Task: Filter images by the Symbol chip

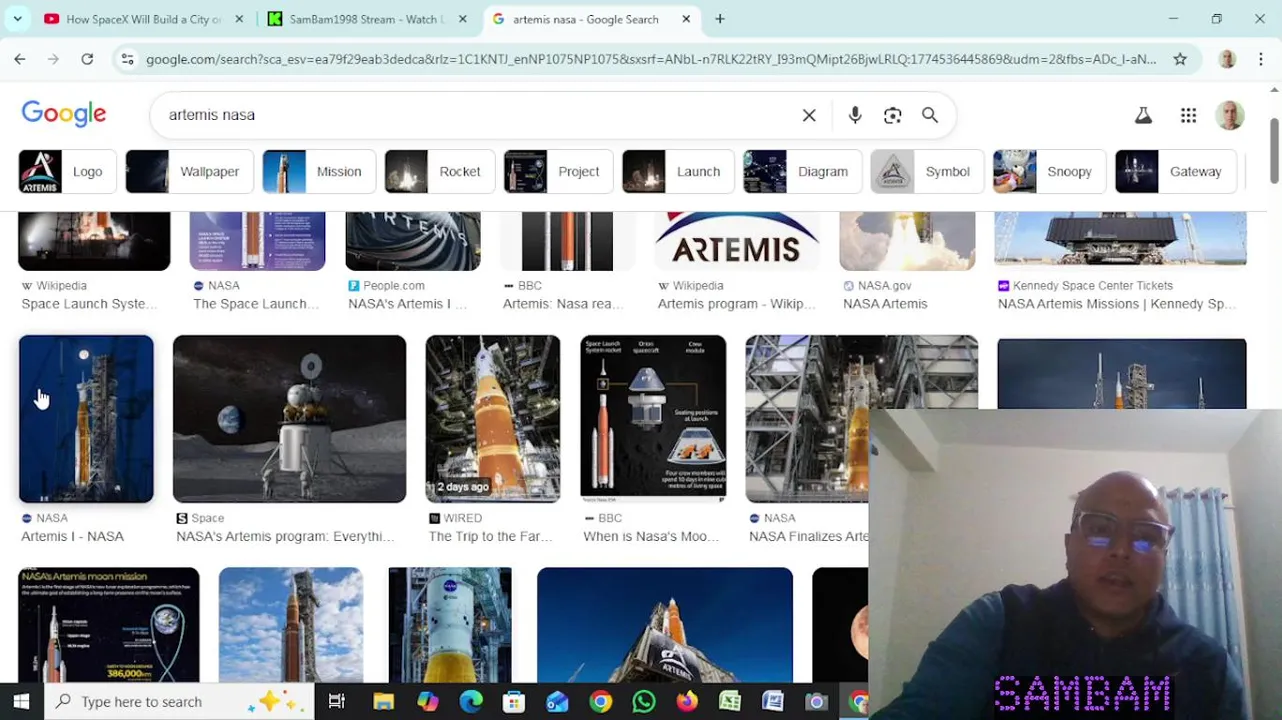Action: (927, 171)
